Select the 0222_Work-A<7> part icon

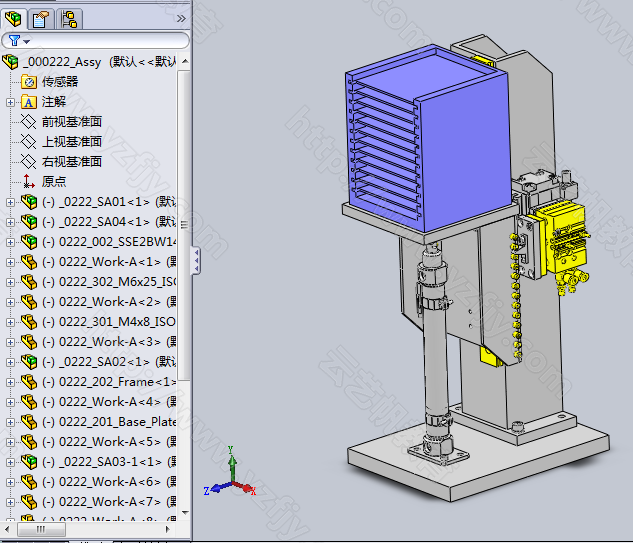point(29,501)
